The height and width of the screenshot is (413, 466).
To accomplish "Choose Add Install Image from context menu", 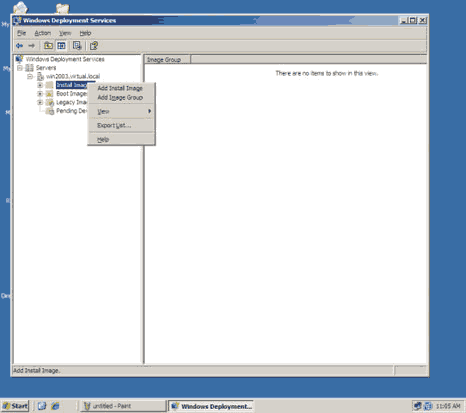I will [x=121, y=88].
